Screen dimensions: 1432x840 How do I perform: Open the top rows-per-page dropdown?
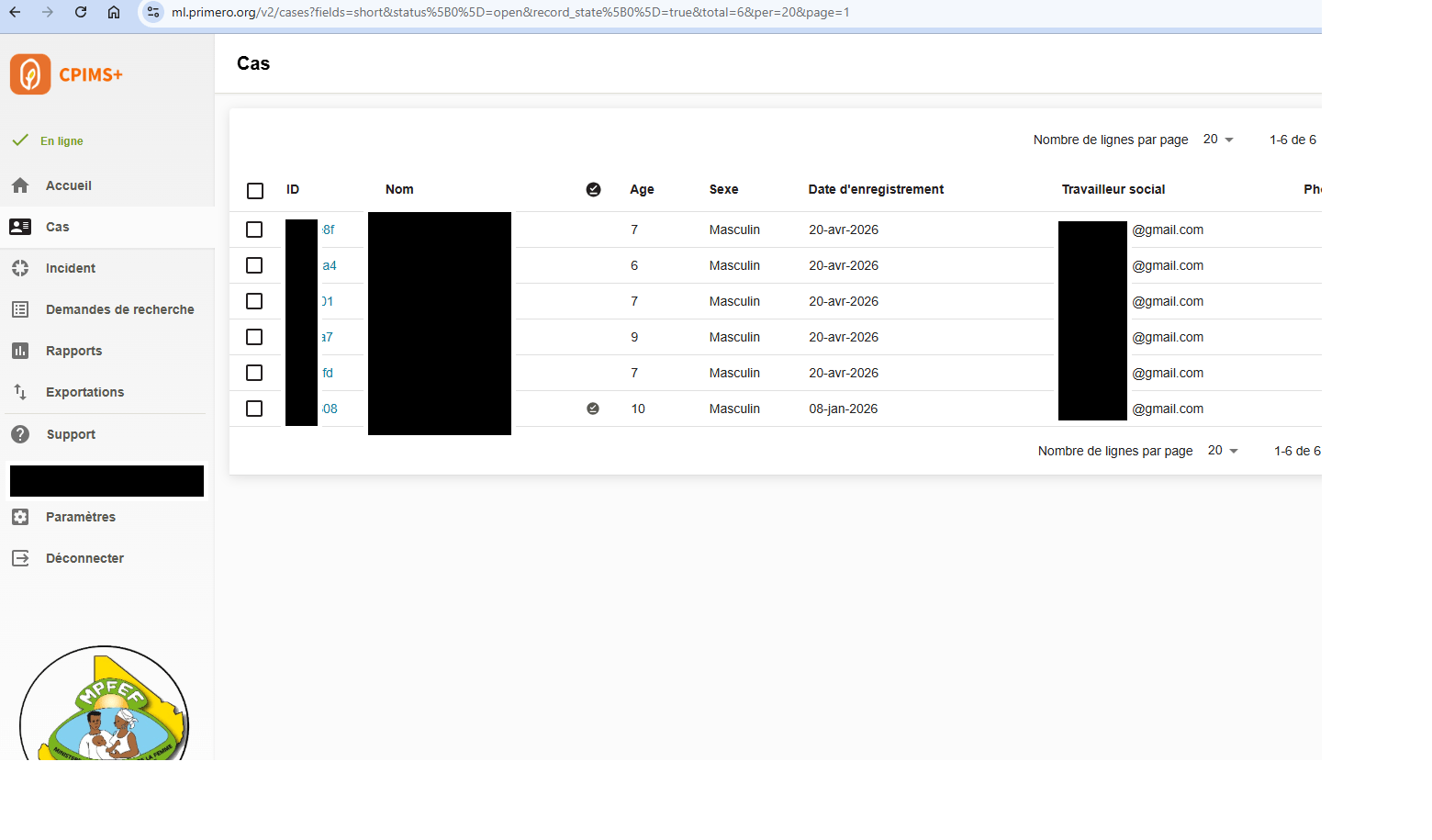1218,140
